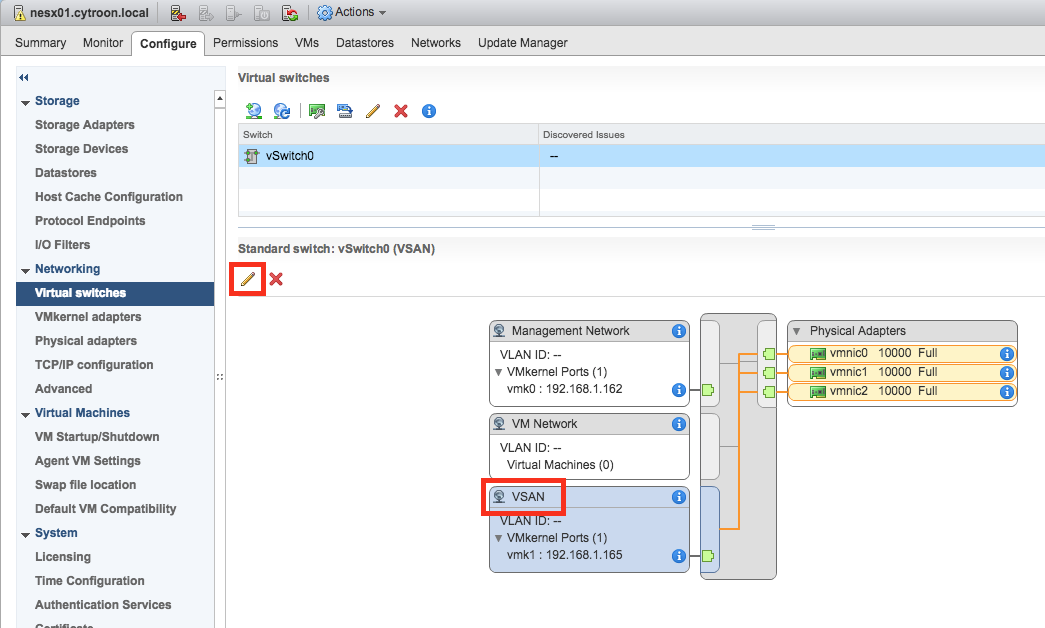The height and width of the screenshot is (628, 1045).
Task: Select Host Cache Configuration
Action: point(109,197)
